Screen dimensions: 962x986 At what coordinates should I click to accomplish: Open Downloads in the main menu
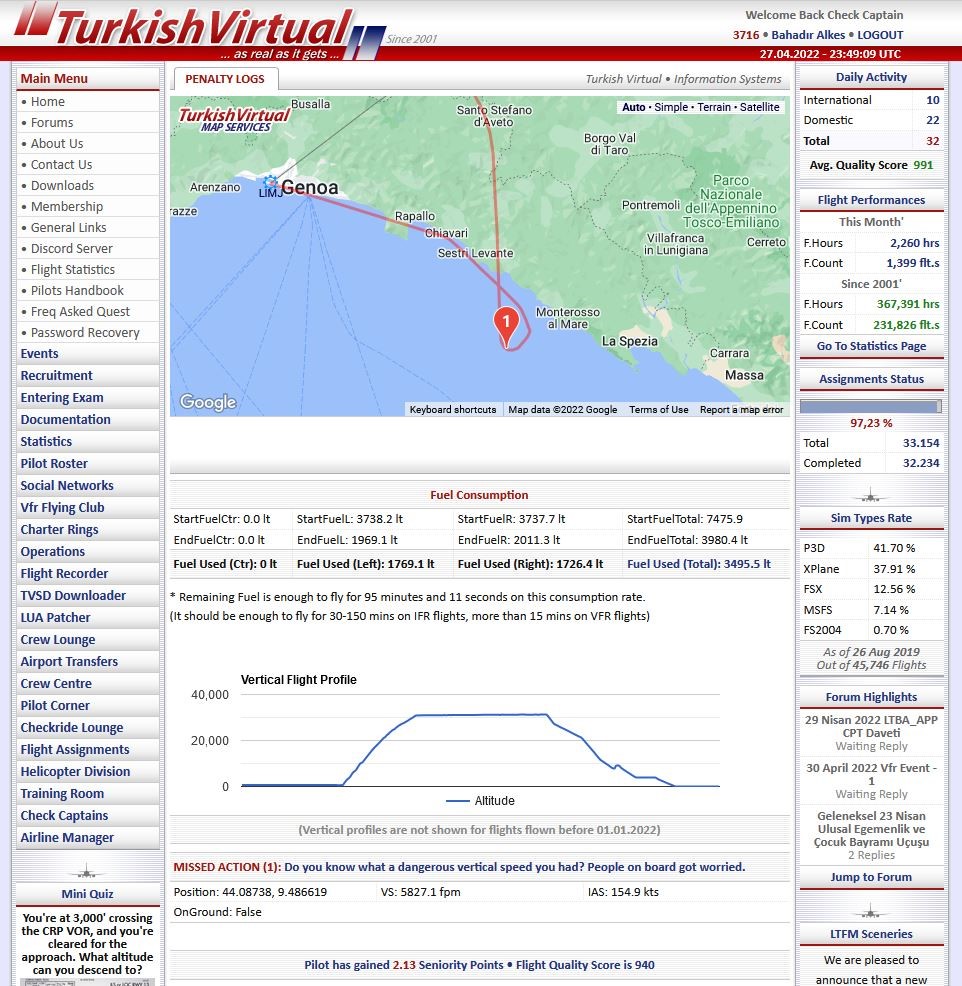[x=62, y=186]
